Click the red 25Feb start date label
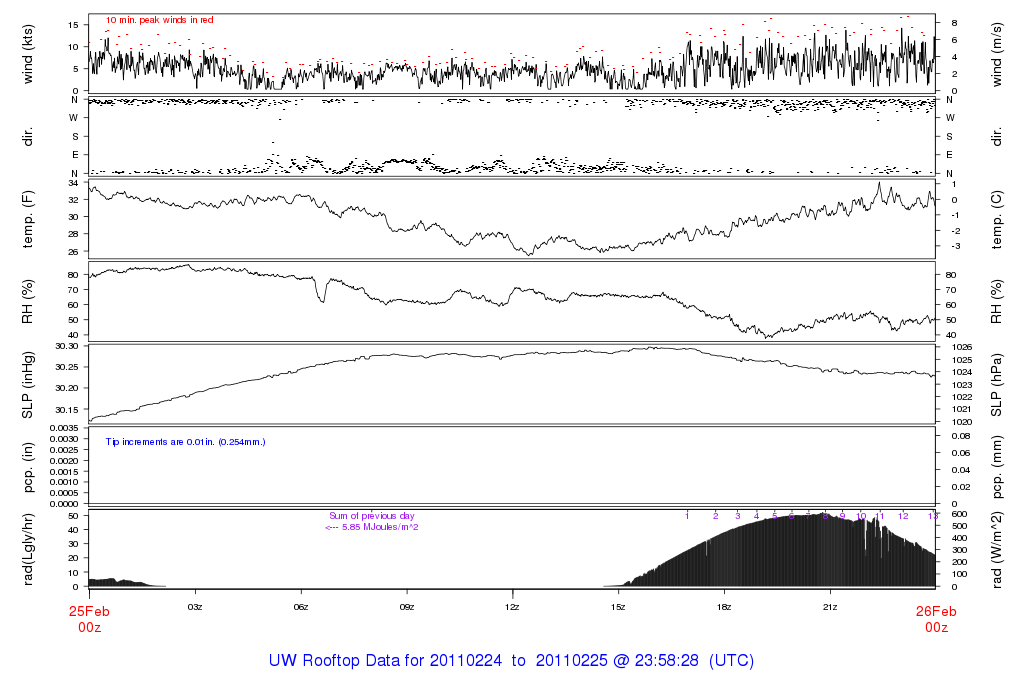Viewport: 1024px width, 700px height. pyautogui.click(x=89, y=611)
